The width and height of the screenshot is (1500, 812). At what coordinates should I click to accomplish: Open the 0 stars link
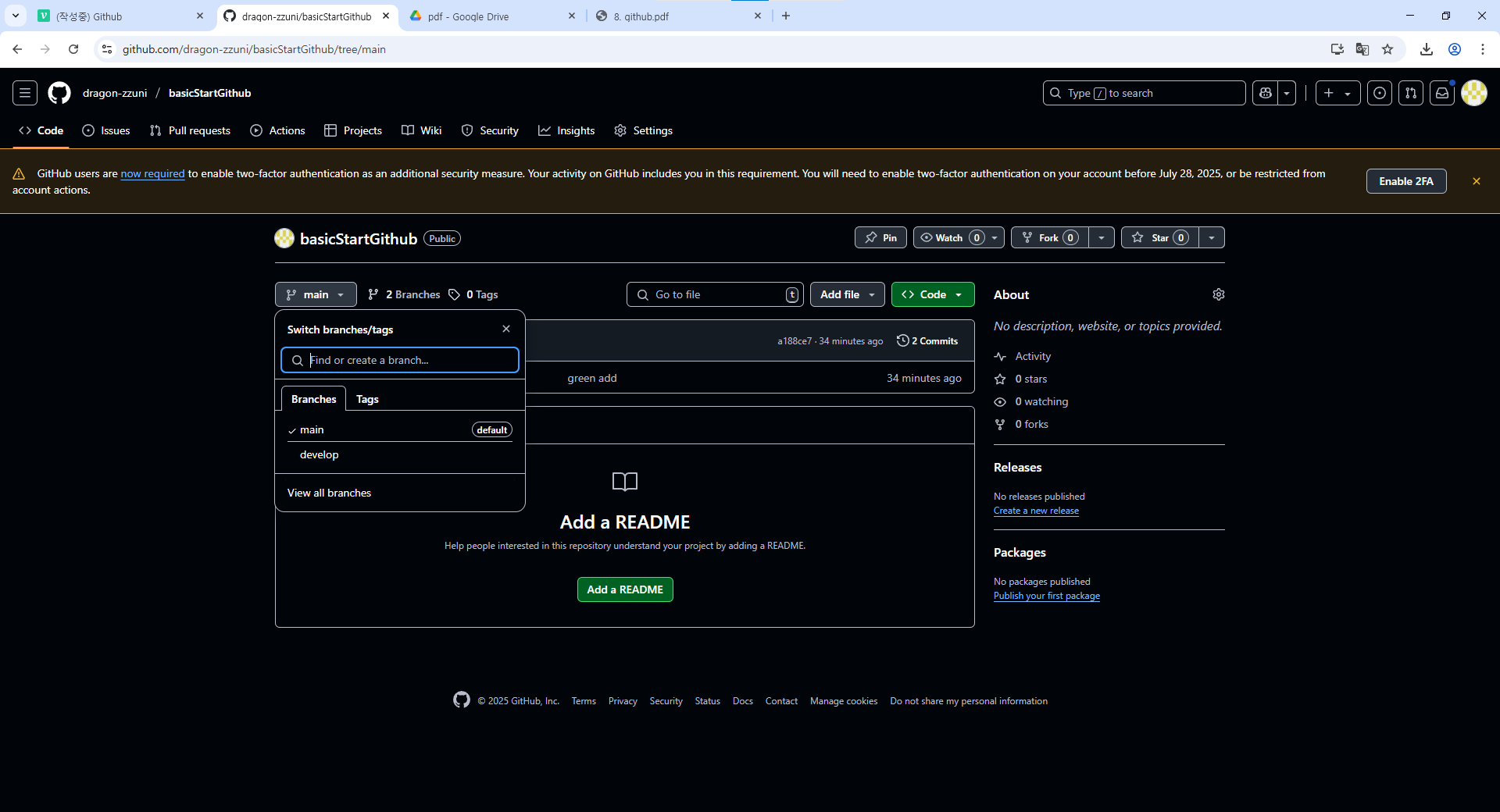[1021, 379]
